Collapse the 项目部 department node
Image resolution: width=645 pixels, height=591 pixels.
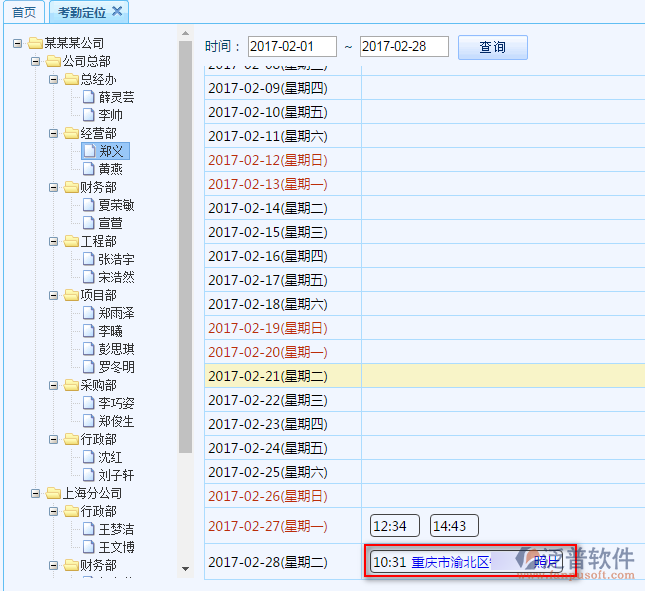point(53,295)
